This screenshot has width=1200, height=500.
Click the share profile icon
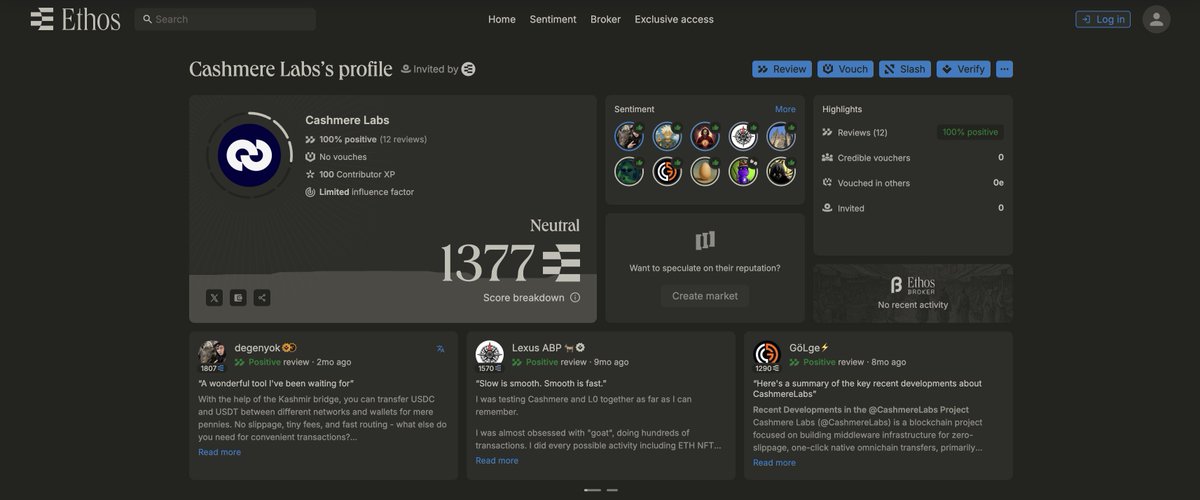[x=262, y=297]
